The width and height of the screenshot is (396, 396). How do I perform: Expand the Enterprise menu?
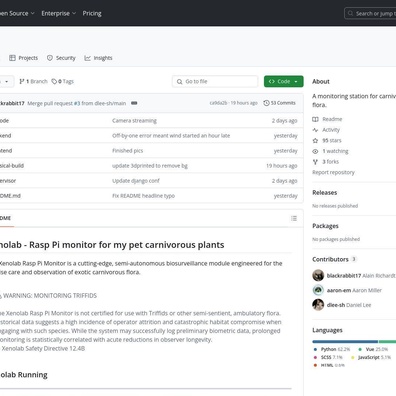coord(59,13)
